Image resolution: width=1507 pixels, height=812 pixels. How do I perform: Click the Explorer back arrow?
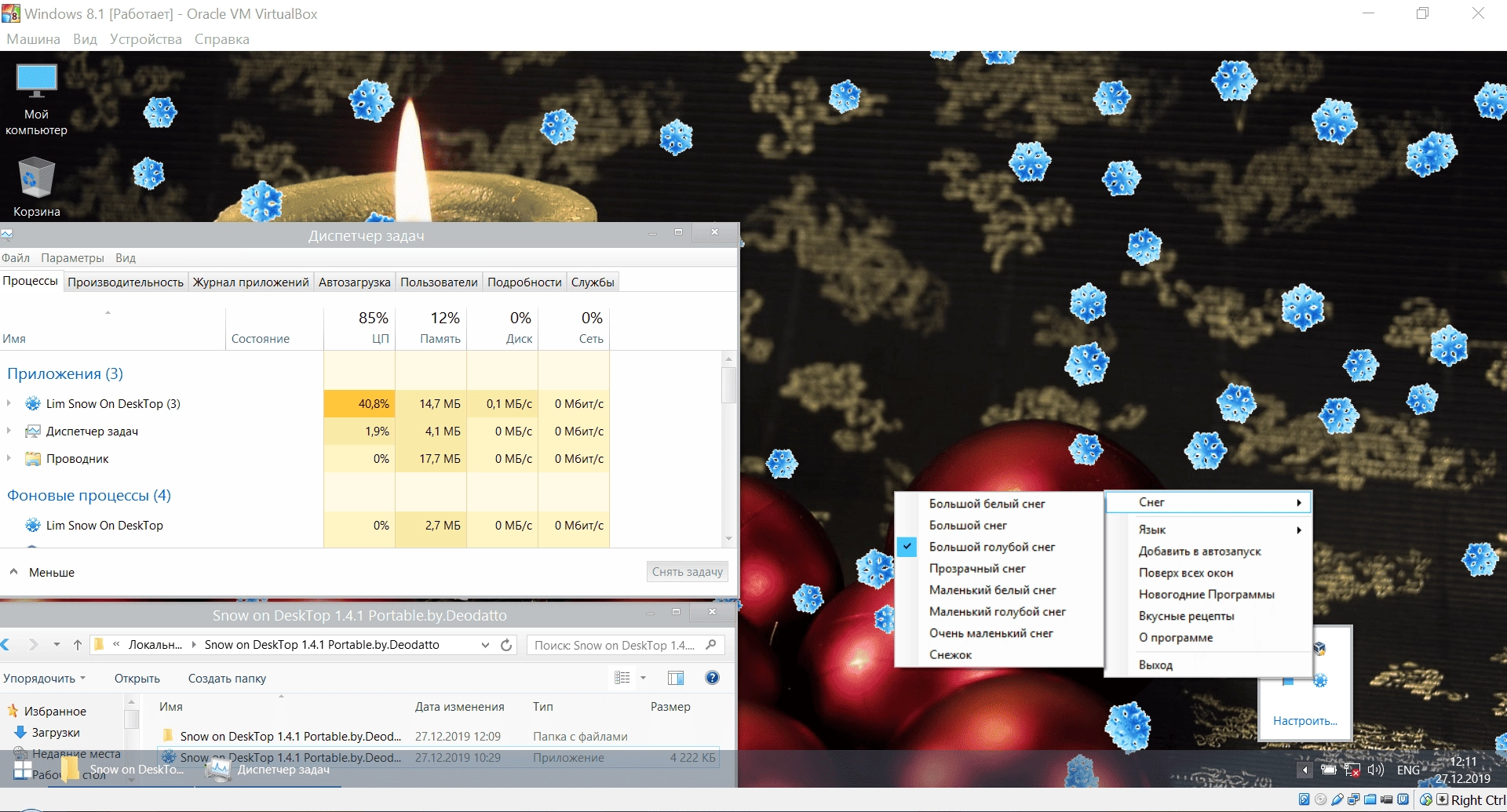6,644
